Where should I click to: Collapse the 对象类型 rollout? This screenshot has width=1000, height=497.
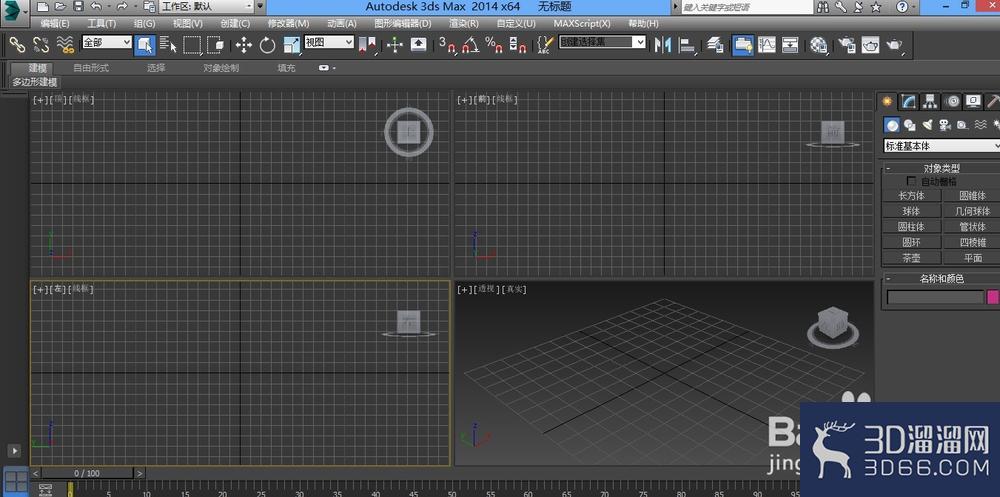pyautogui.click(x=941, y=168)
